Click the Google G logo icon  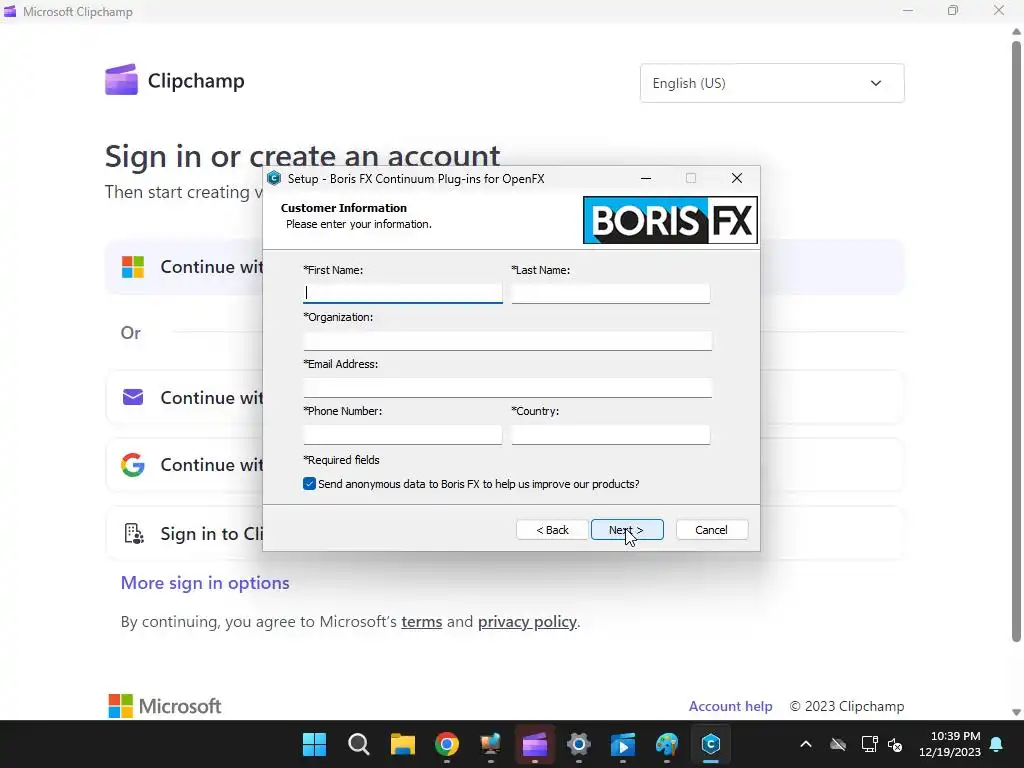pos(133,464)
